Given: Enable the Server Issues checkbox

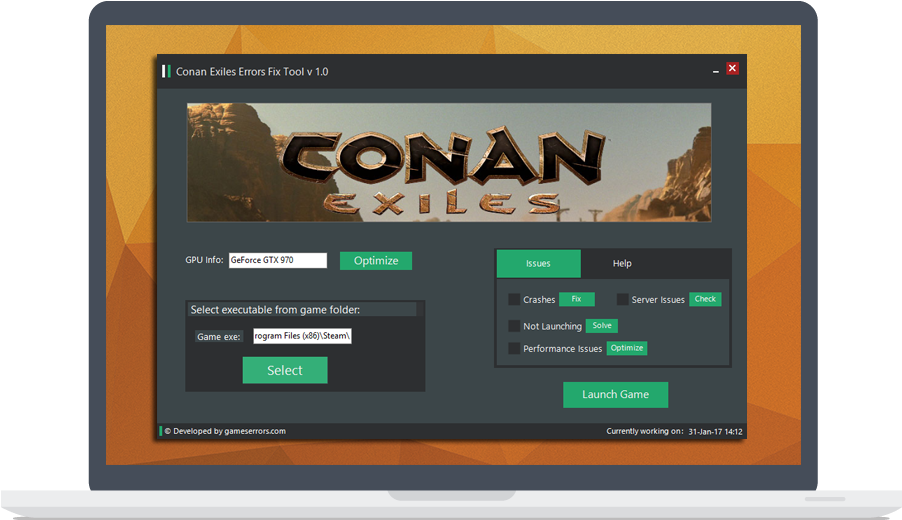Looking at the screenshot, I should [x=622, y=299].
